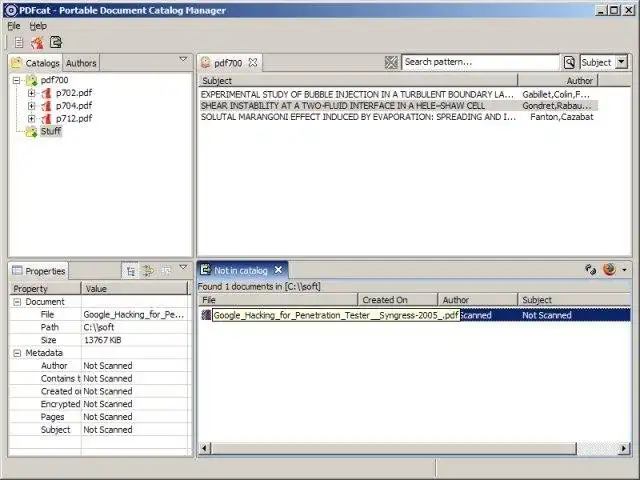Select the pdf700 editor tab
640x480 pixels.
tap(228, 63)
